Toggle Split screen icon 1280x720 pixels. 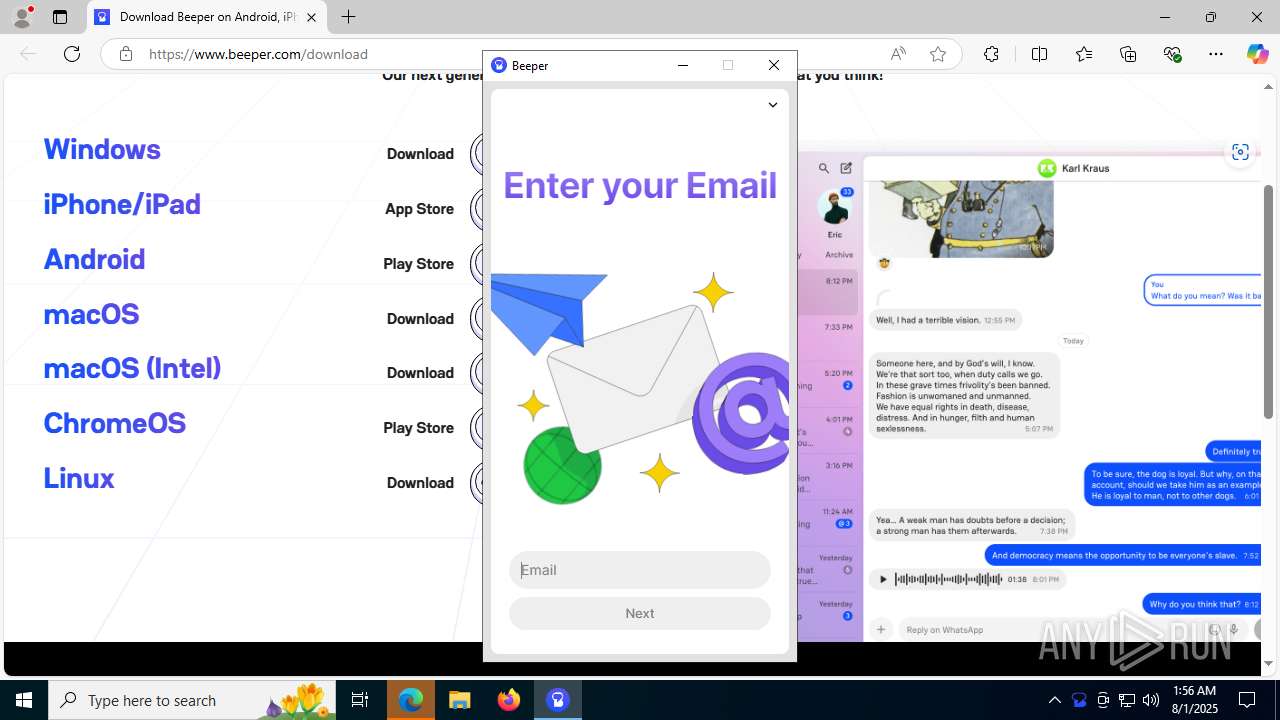tap(1039, 54)
